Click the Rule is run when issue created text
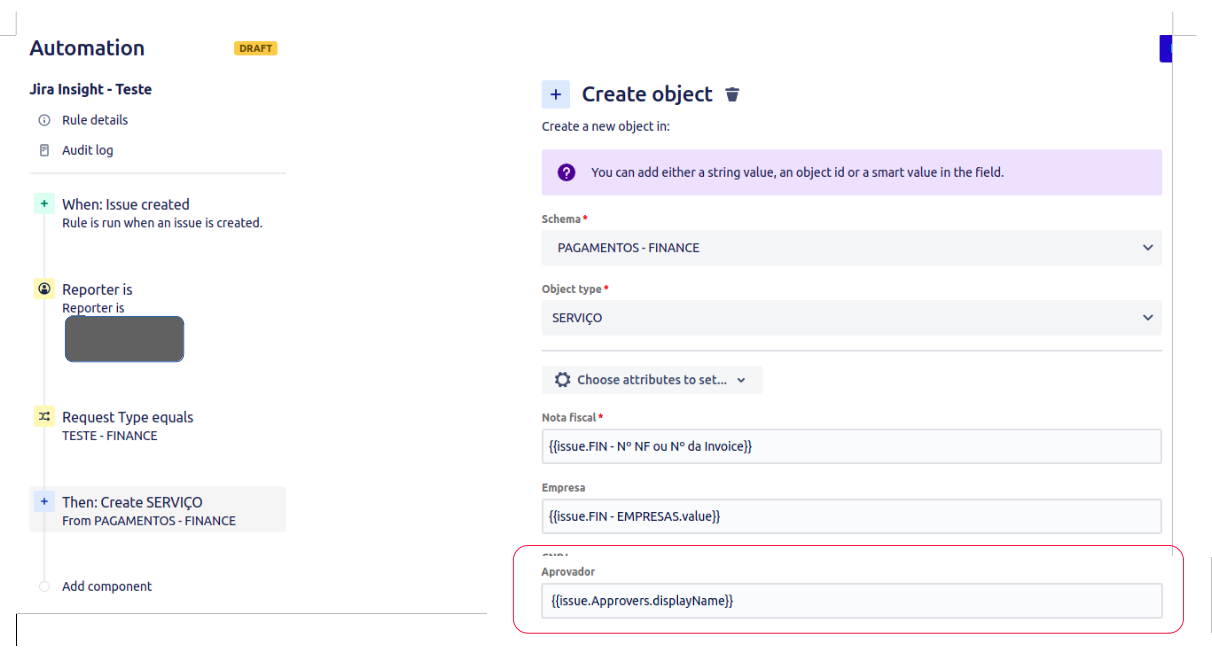The width and height of the screenshot is (1212, 651). point(162,223)
